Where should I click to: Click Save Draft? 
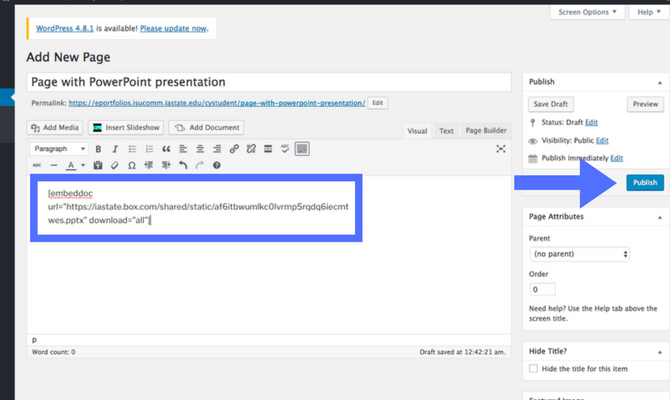point(551,104)
